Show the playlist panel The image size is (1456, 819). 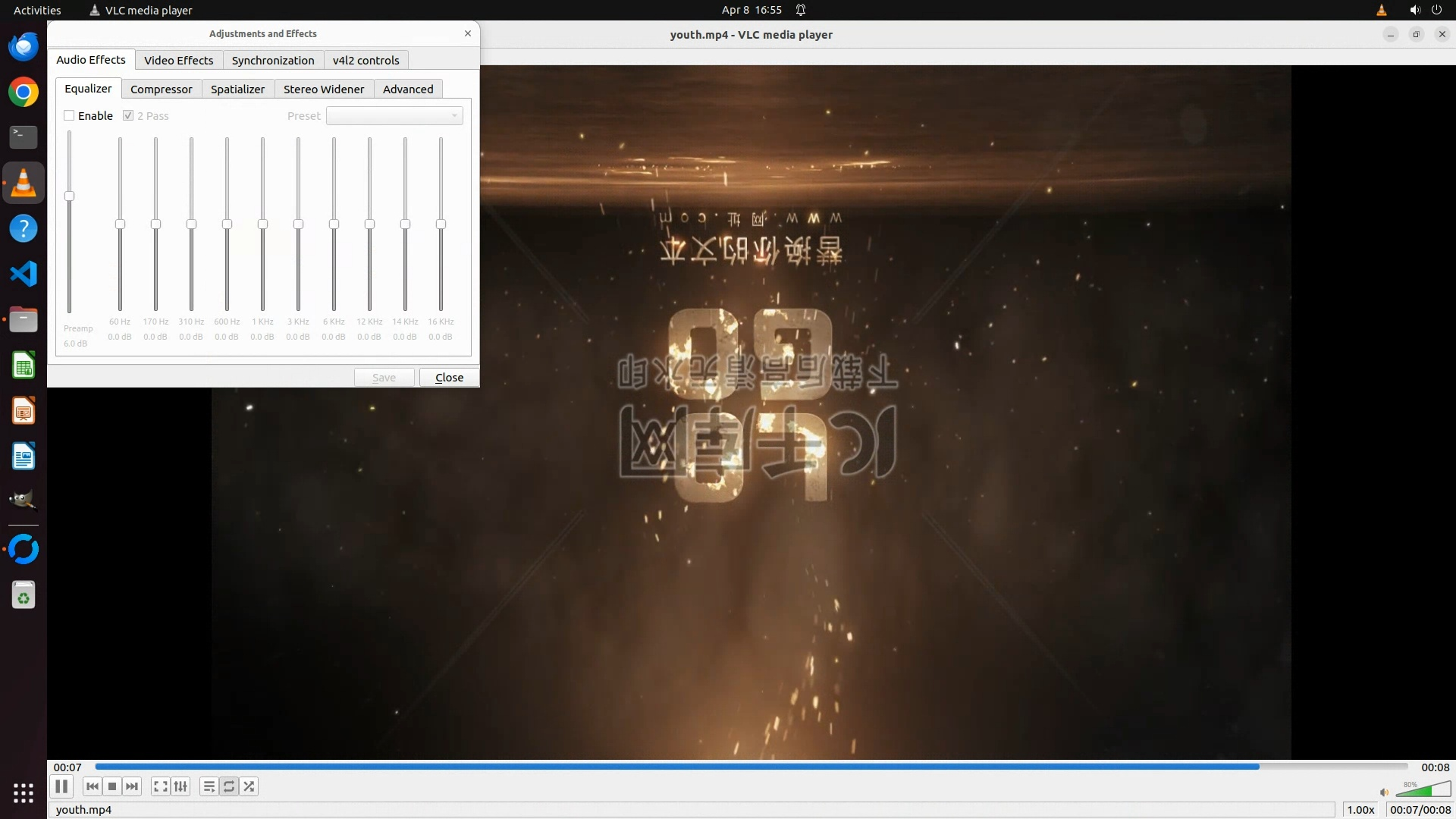point(209,786)
